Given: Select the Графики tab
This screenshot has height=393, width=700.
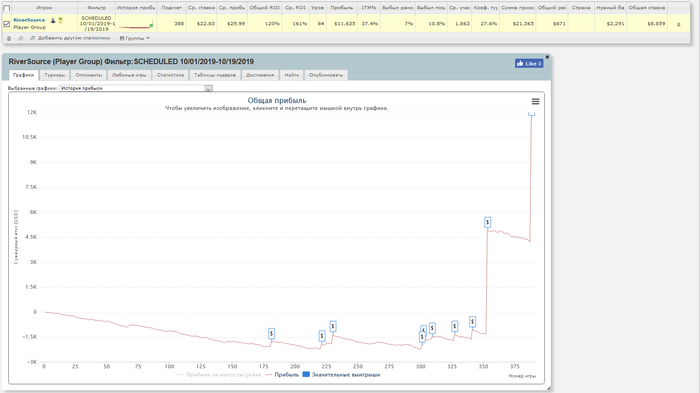Looking at the screenshot, I should [24, 75].
